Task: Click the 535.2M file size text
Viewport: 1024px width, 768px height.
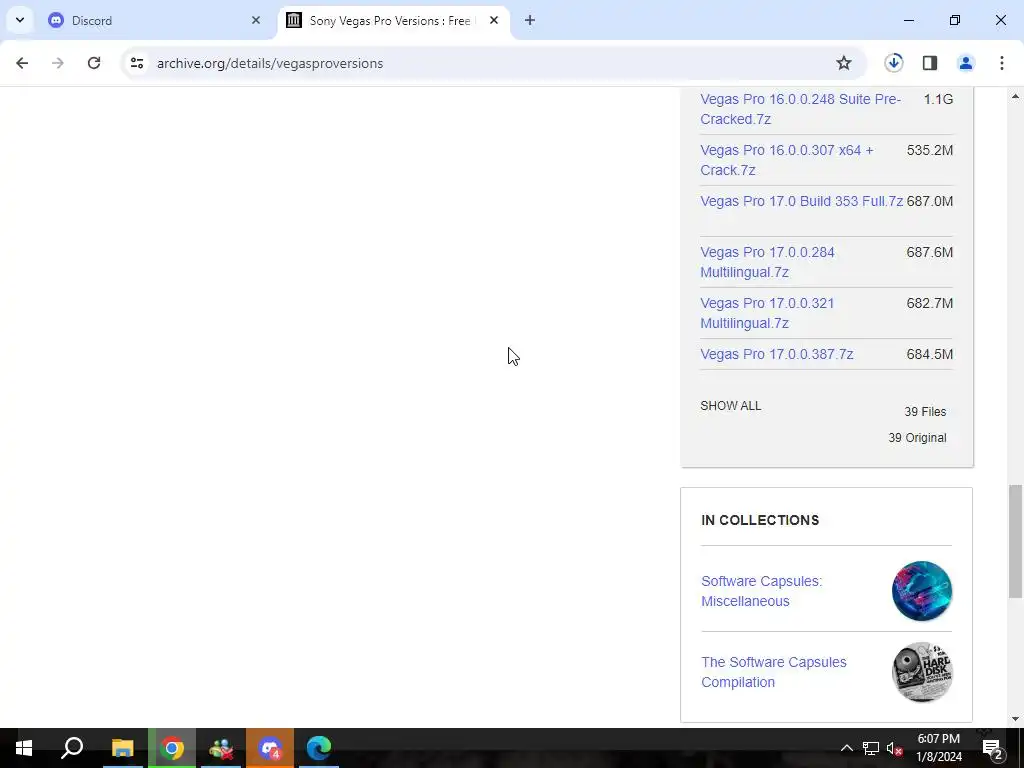Action: pyautogui.click(x=929, y=150)
